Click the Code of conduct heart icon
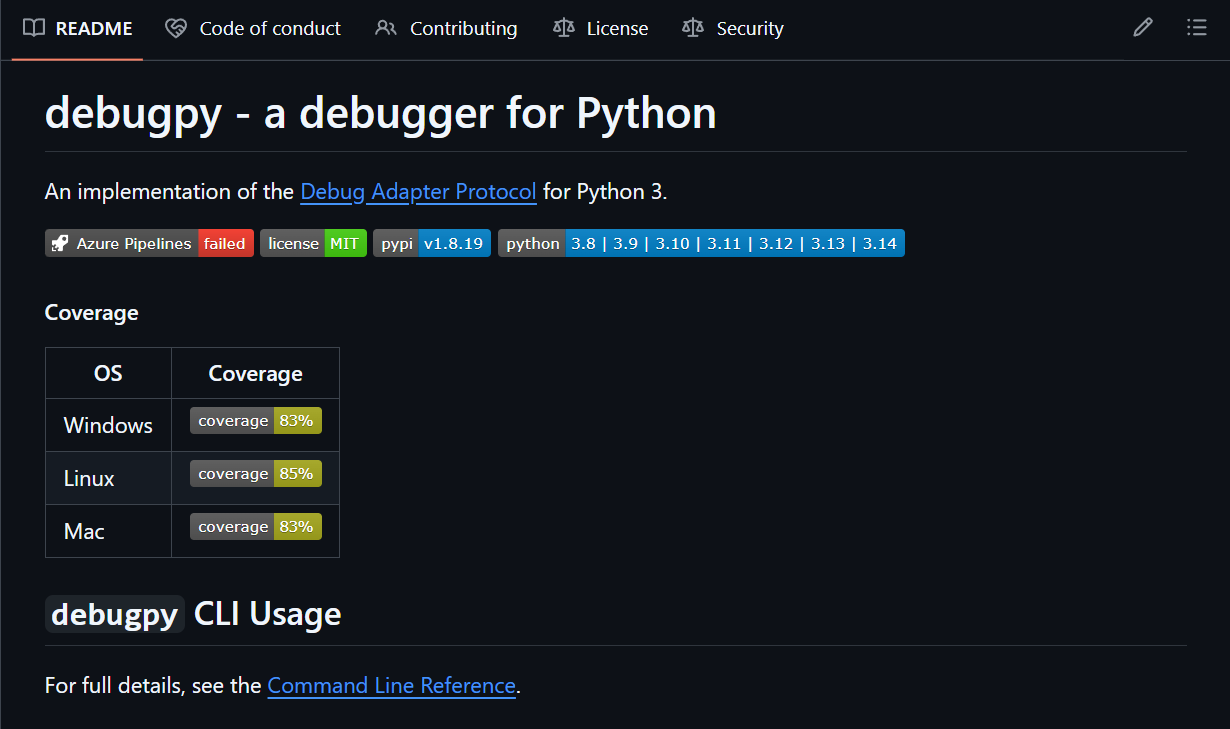 [x=176, y=28]
